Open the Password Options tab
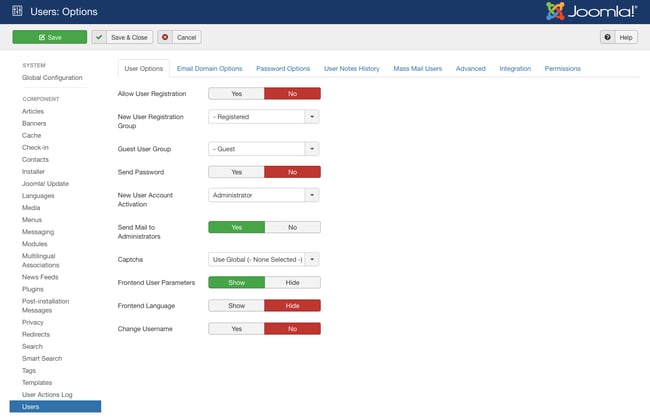The image size is (650, 419). coord(283,68)
